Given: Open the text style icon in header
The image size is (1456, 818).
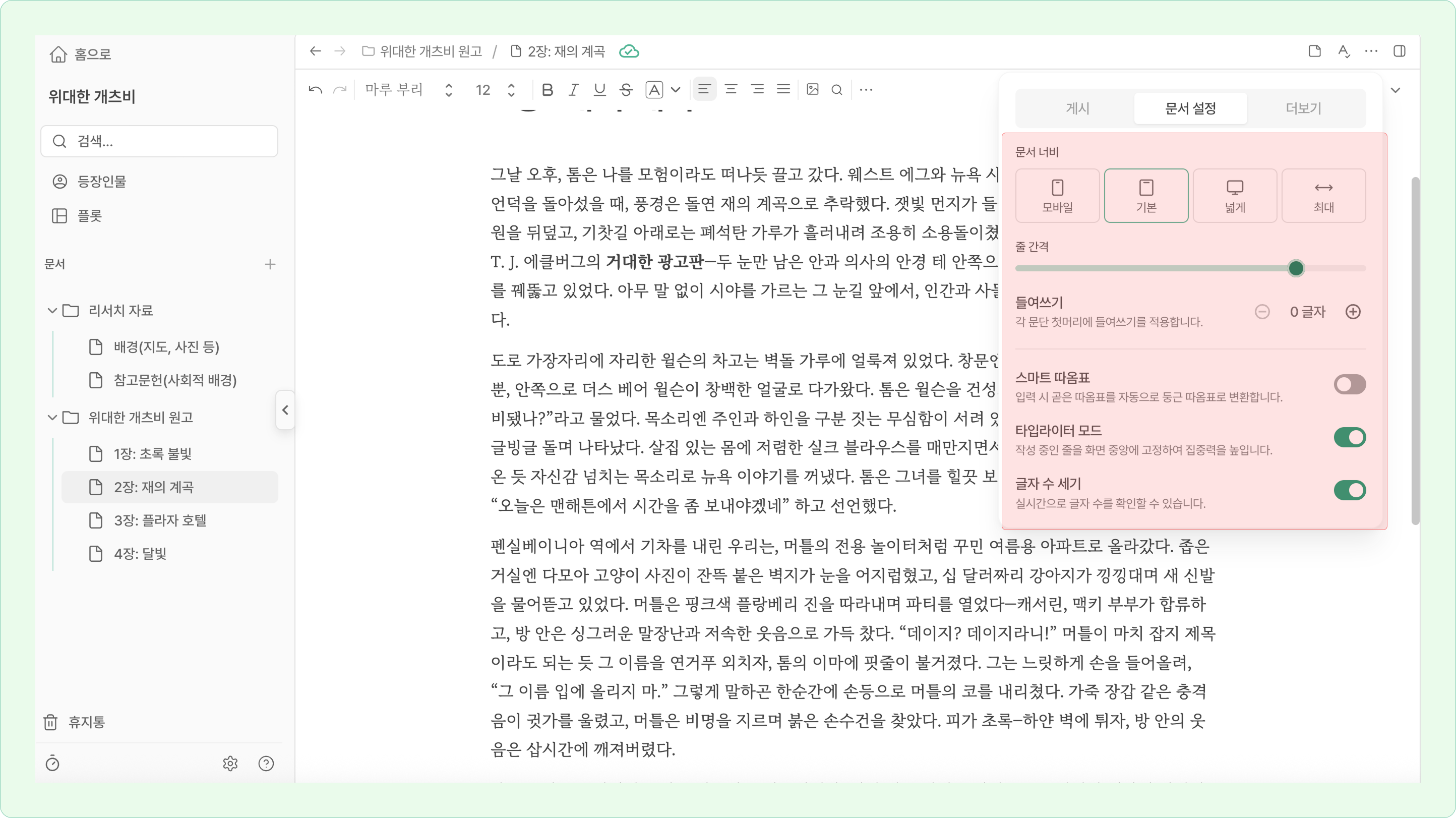Looking at the screenshot, I should (x=1344, y=51).
